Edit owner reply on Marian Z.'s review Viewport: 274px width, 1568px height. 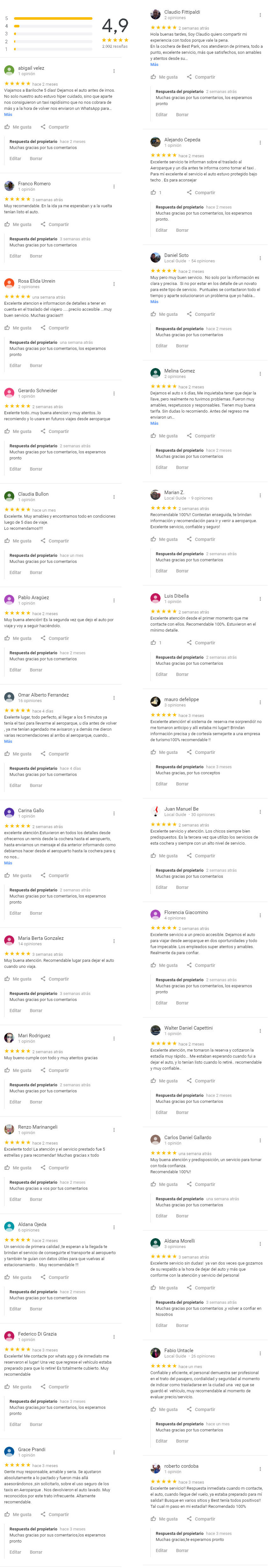[161, 571]
